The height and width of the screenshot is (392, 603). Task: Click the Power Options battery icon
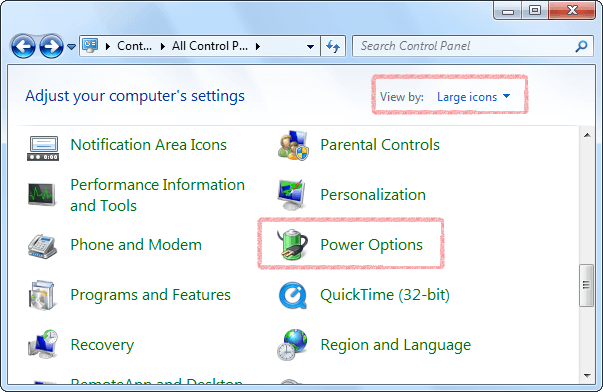click(x=292, y=245)
